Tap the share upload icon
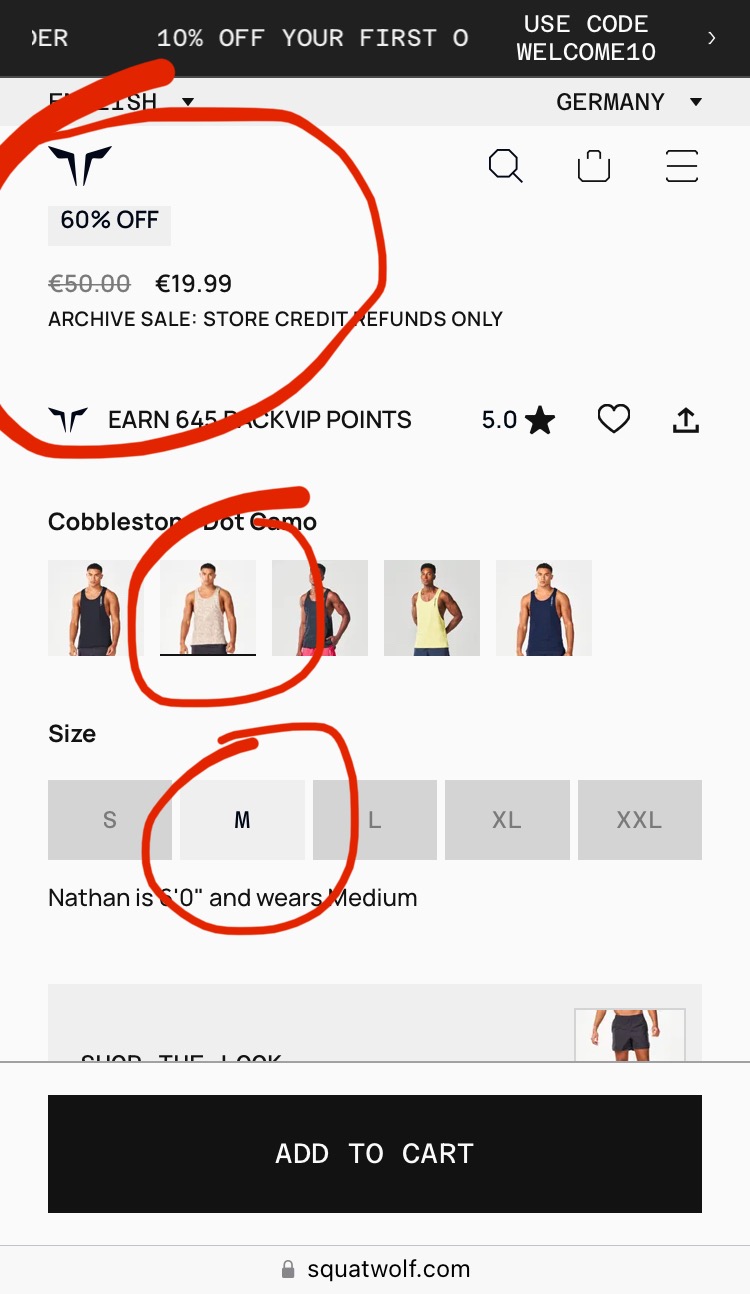The height and width of the screenshot is (1294, 750). [686, 420]
